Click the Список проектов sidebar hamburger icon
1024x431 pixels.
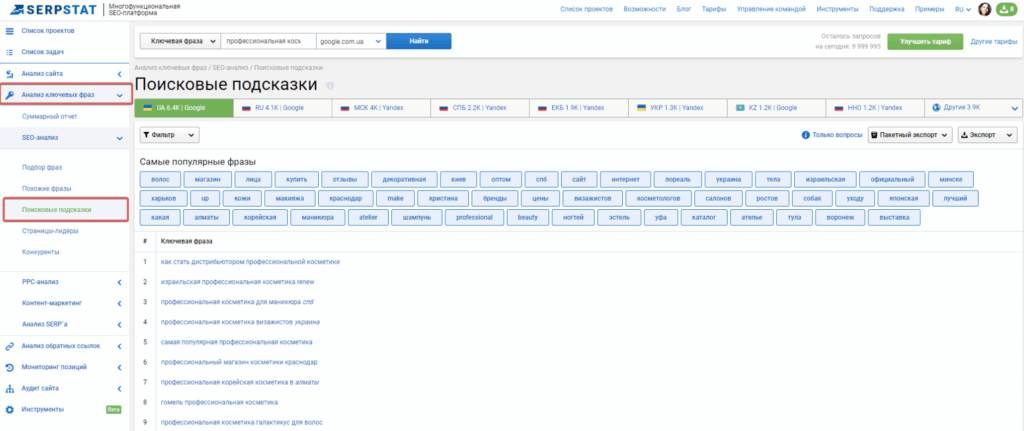coord(9,31)
